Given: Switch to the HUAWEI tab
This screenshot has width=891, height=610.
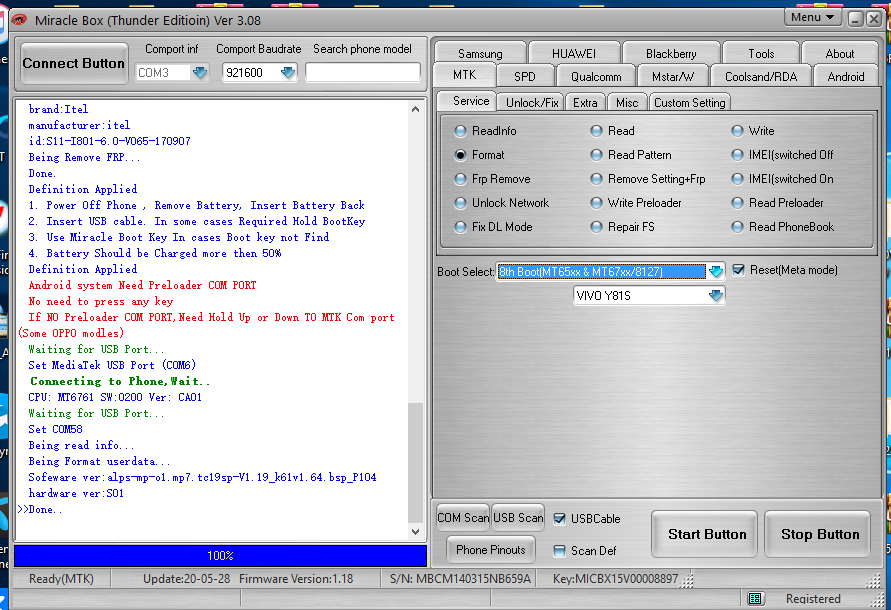Looking at the screenshot, I should pos(574,53).
